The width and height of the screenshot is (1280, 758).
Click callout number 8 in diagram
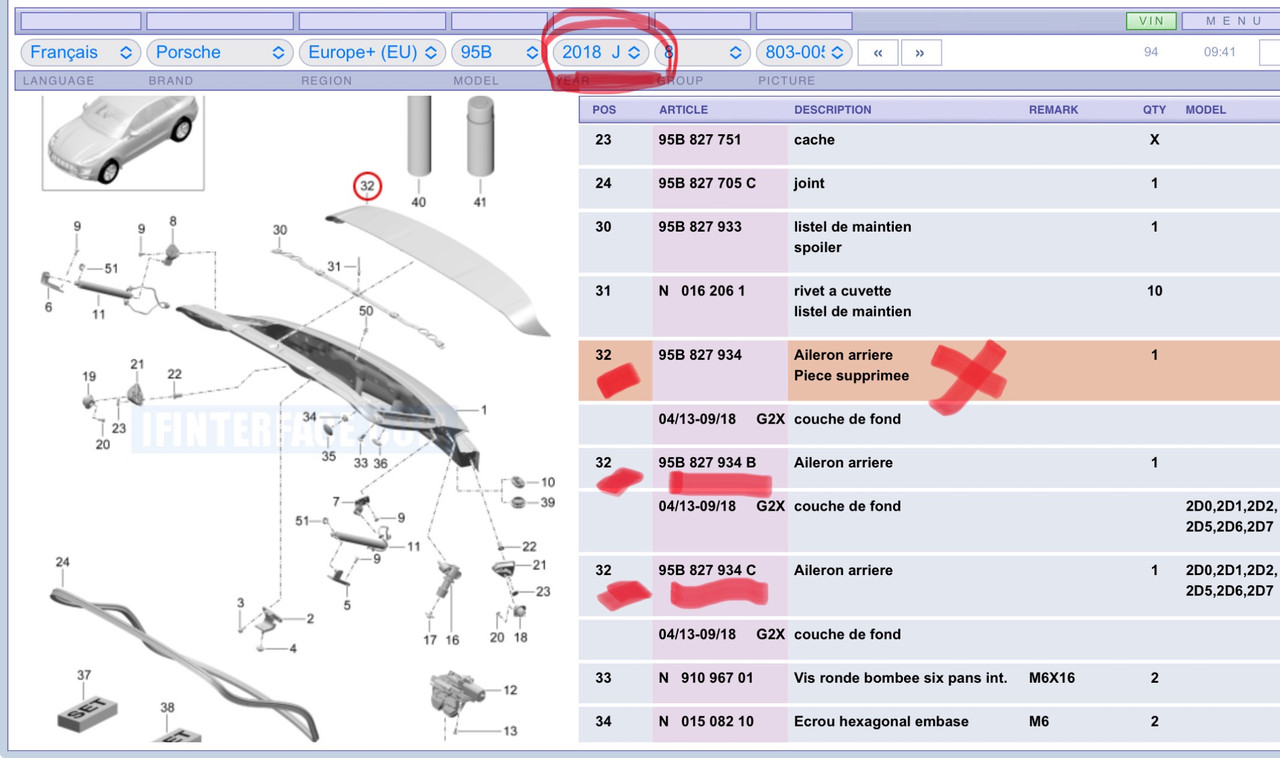[172, 221]
